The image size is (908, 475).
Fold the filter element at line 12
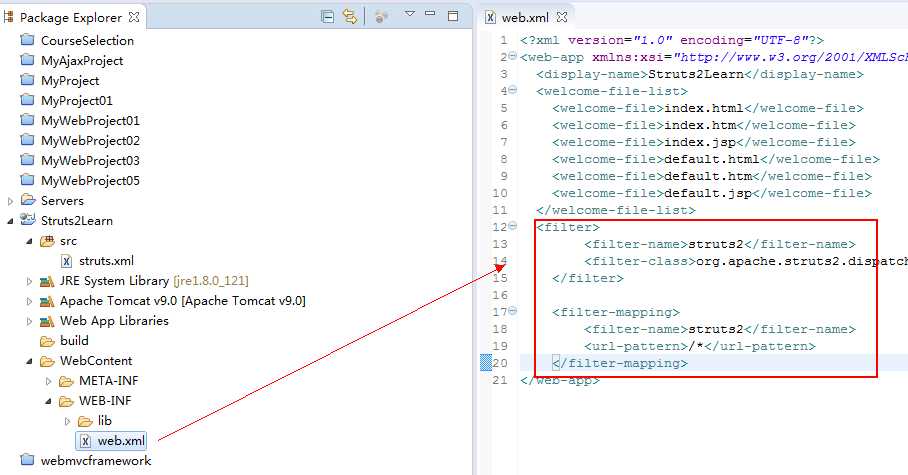512,226
